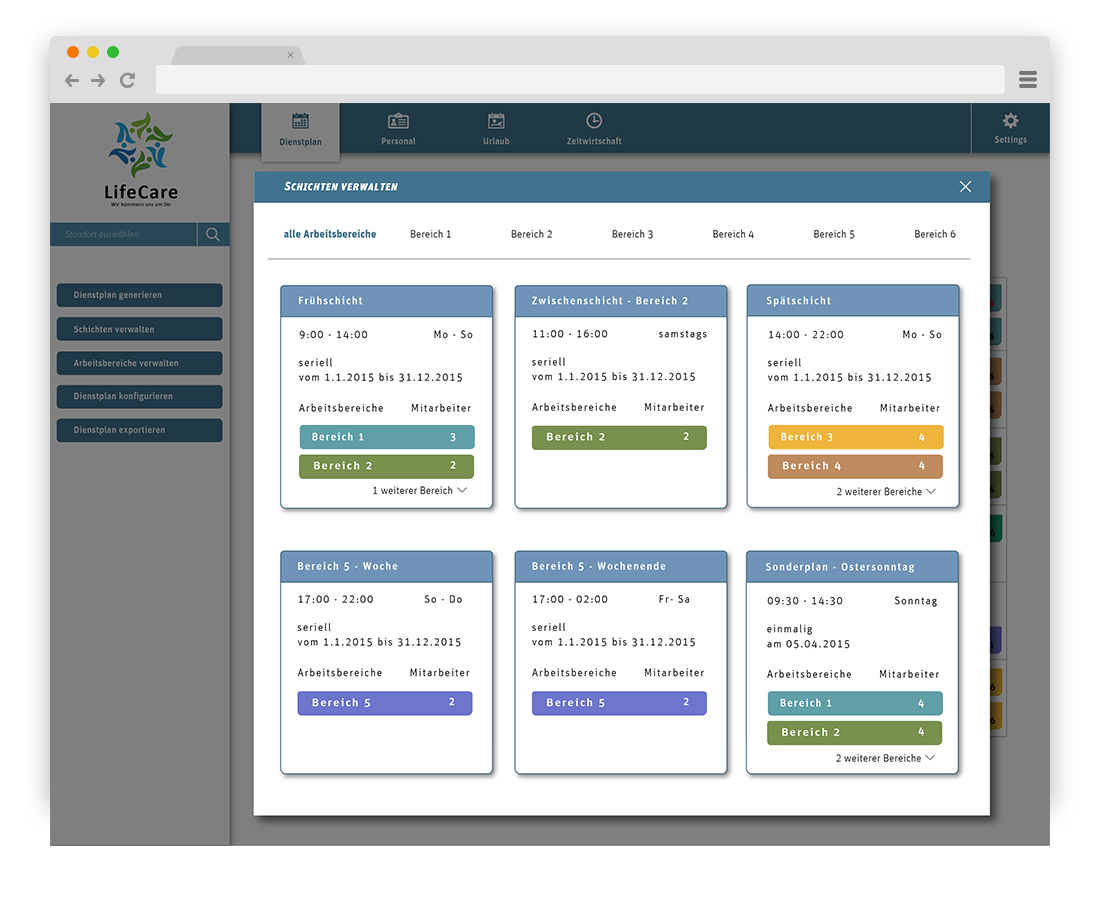Click the Standort search magnifier icon
This screenshot has width=1100, height=898.
213,235
